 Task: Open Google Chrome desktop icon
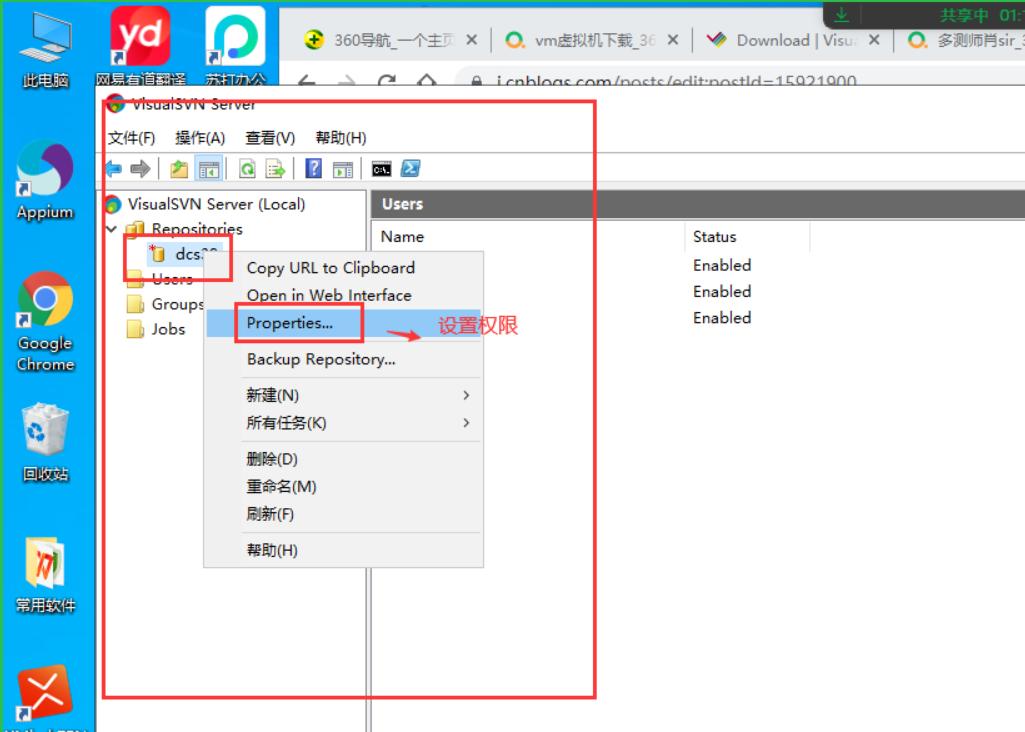(45, 322)
